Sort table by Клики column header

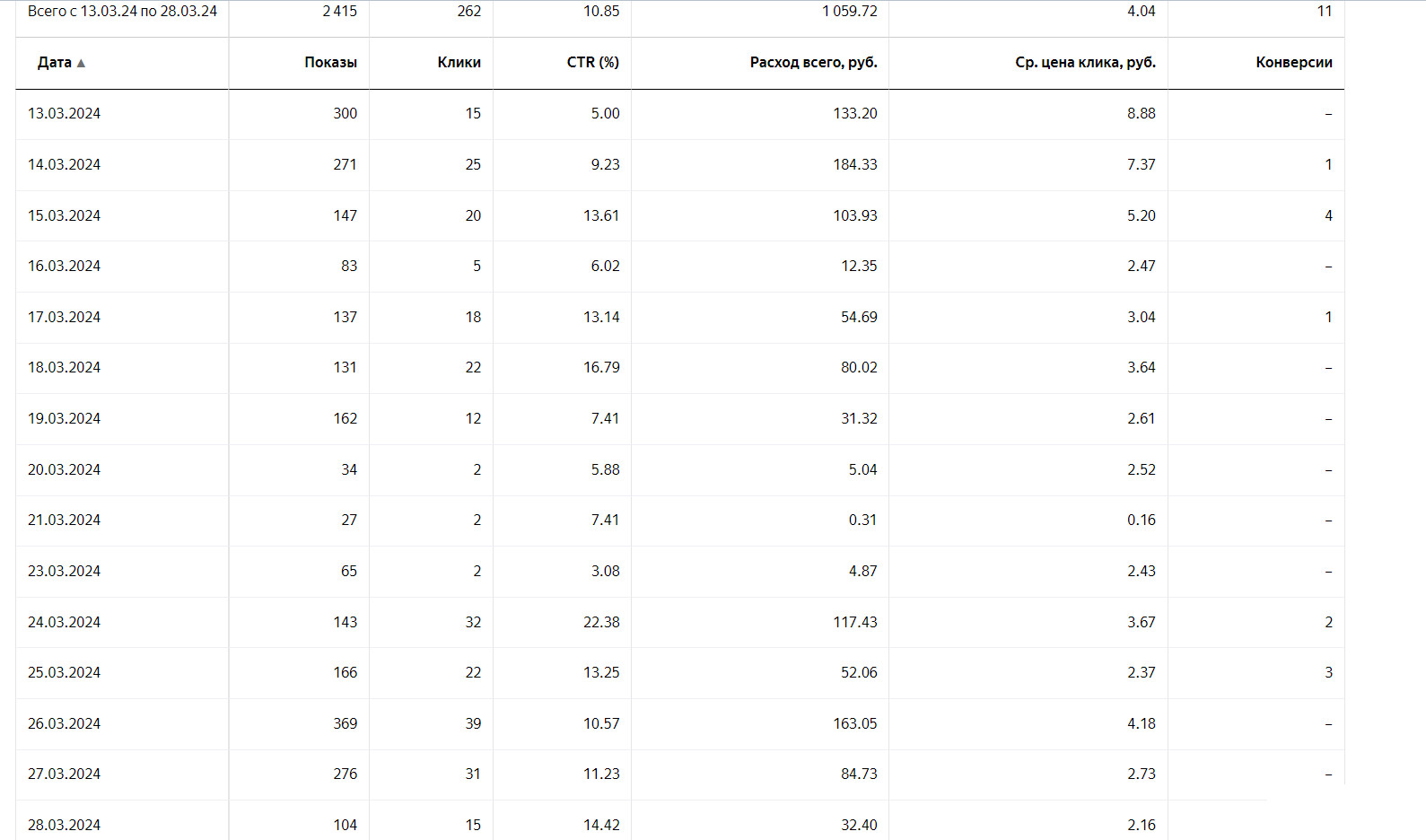[x=459, y=62]
